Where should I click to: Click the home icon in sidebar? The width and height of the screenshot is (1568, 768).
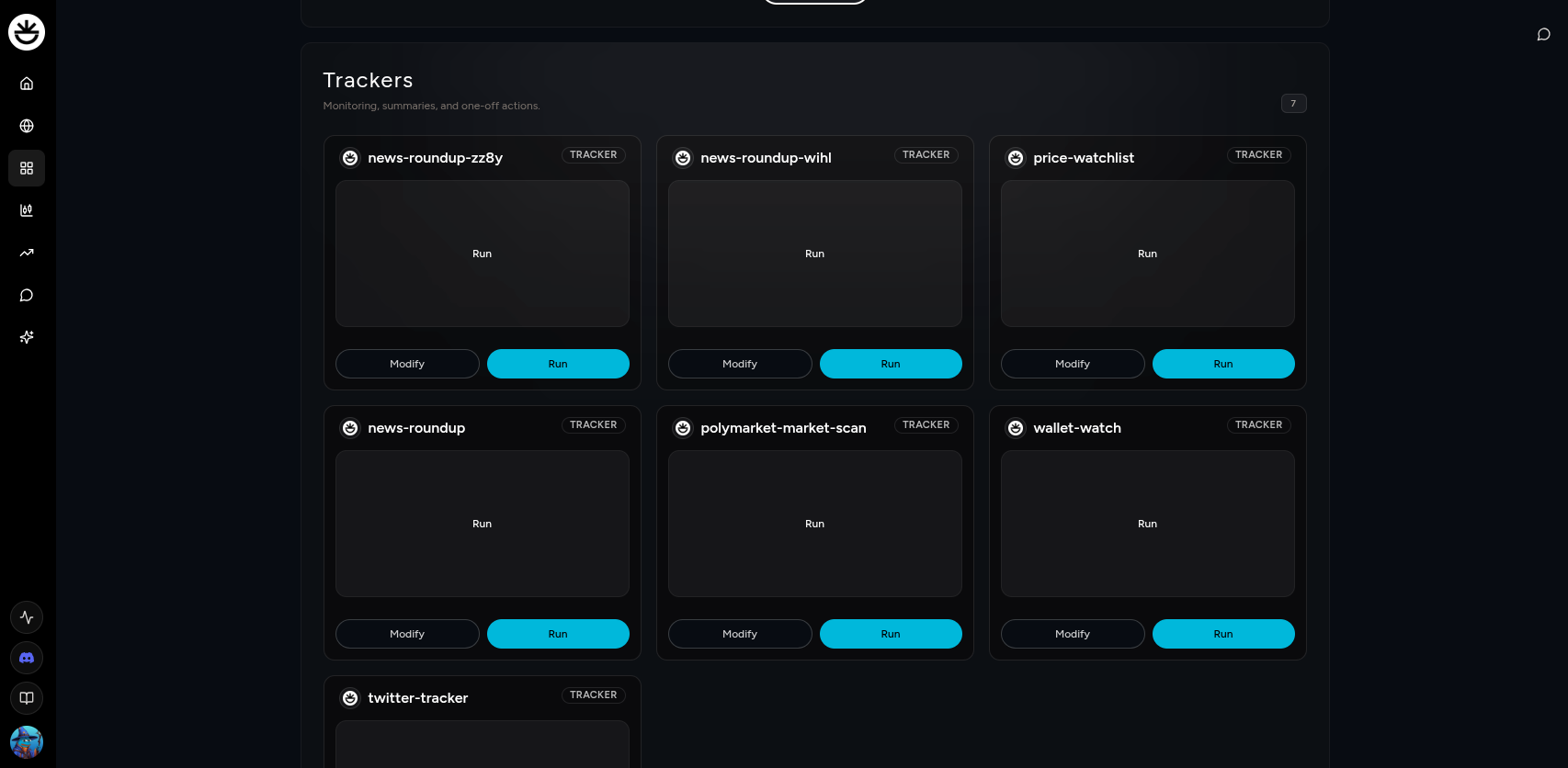tap(27, 84)
